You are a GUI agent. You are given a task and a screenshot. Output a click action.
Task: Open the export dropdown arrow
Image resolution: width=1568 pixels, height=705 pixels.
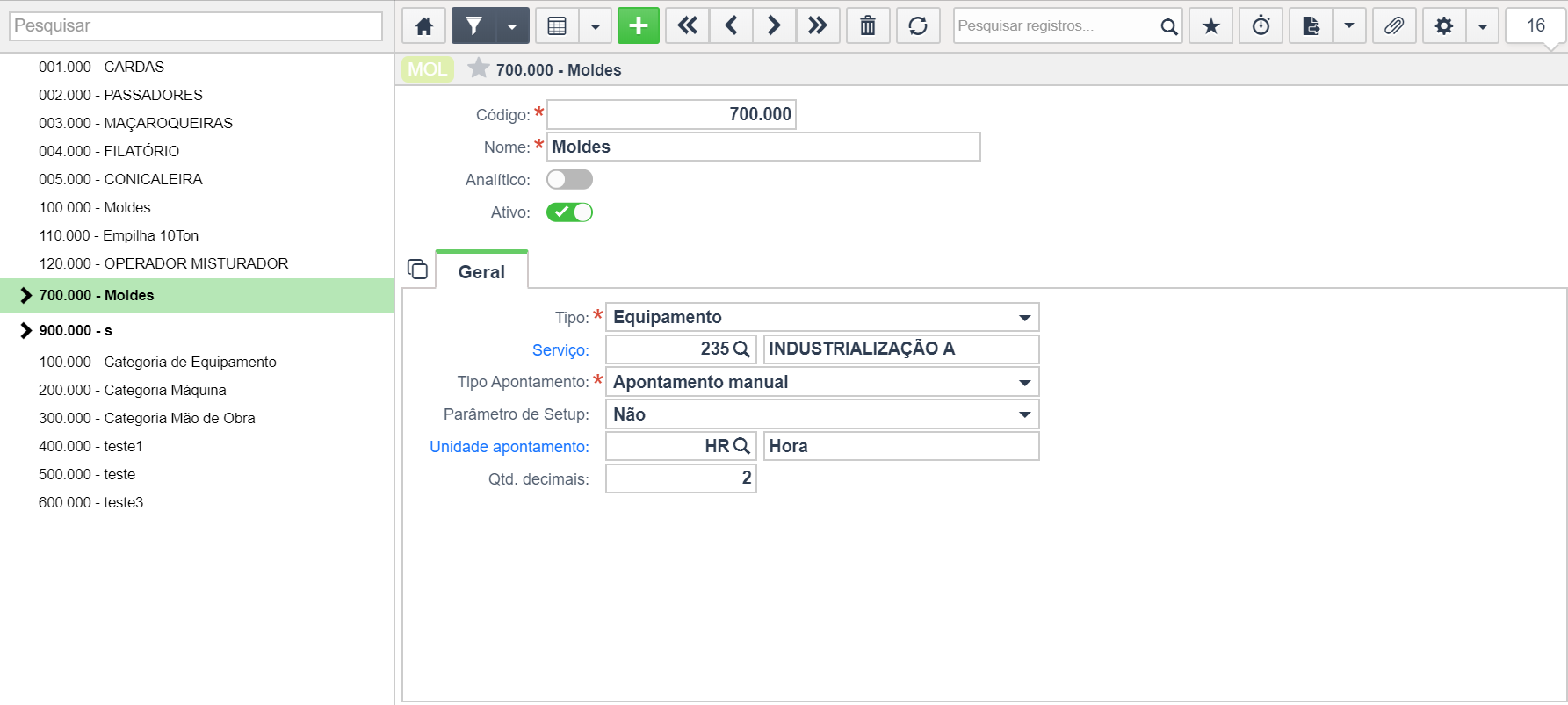click(x=1349, y=26)
